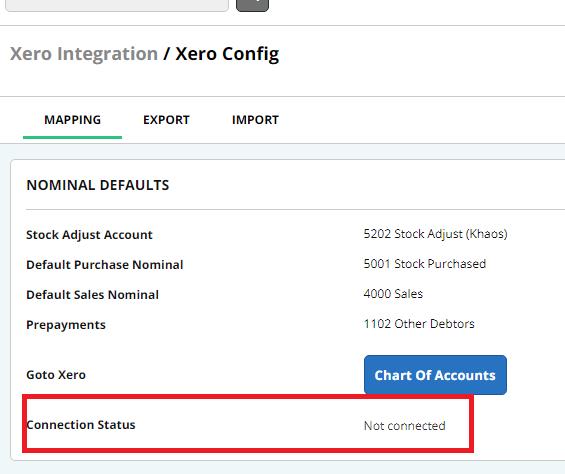
Task: Go back via Xero Integration breadcrumb
Action: pos(84,54)
